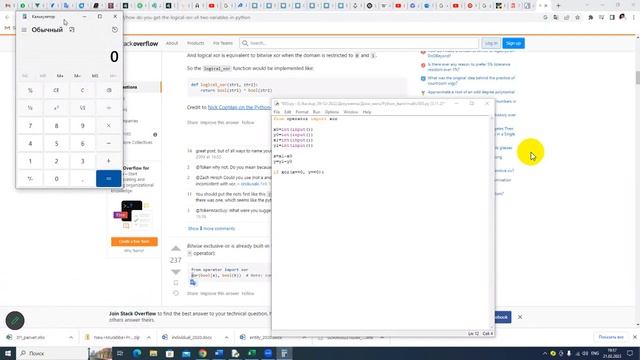Click the browser bookmark star icon
Viewport: 640px width, 360px height.
pyautogui.click(x=578, y=18)
